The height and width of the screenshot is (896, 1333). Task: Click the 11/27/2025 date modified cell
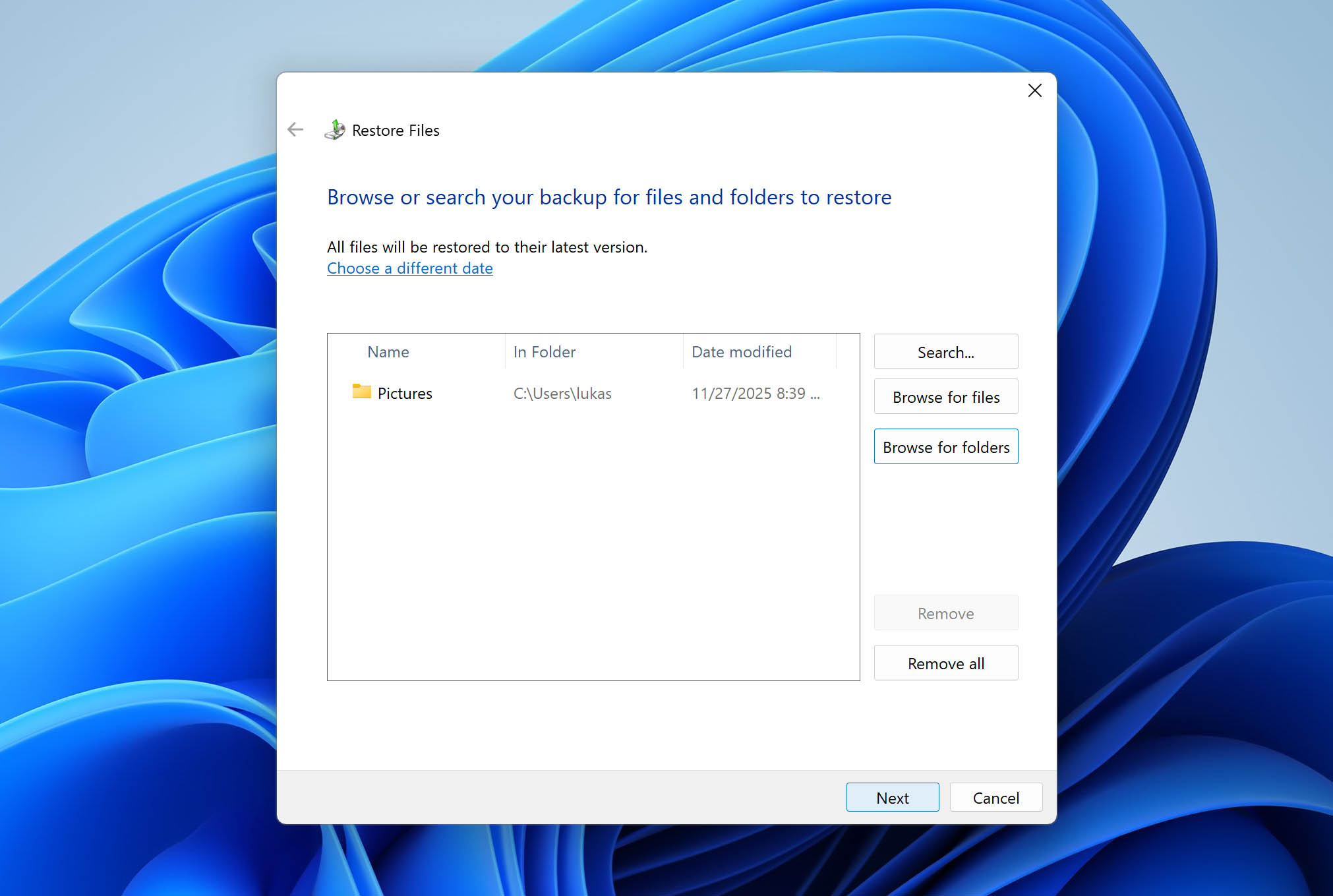755,393
